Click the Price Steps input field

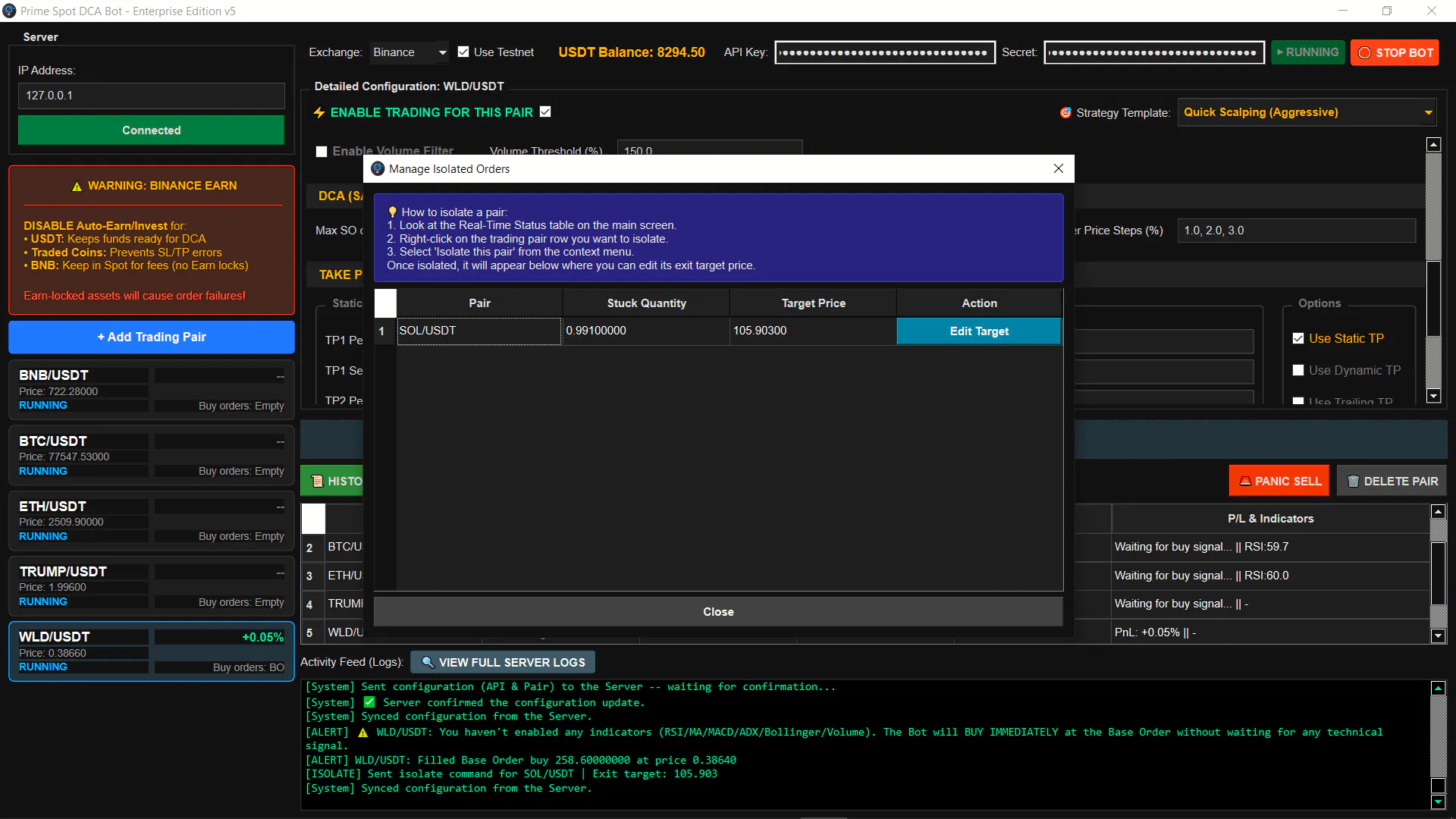point(1296,231)
